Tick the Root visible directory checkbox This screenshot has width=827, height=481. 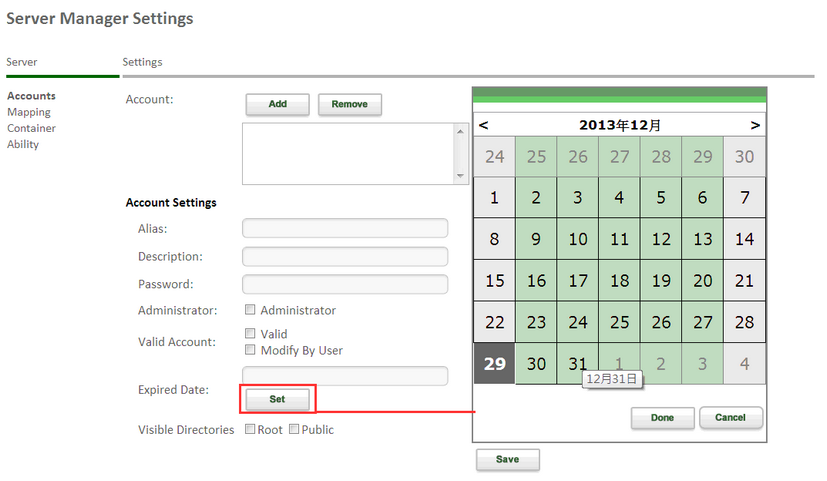251,430
